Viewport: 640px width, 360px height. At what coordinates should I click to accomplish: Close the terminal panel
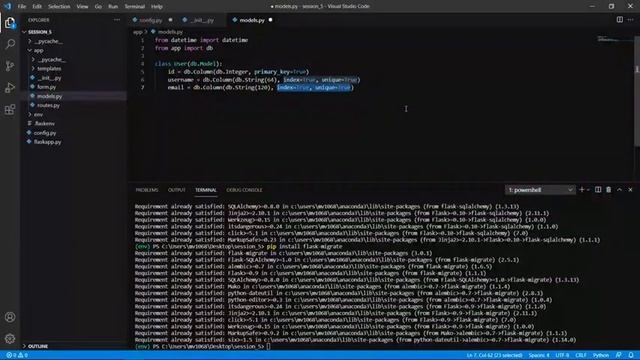pyautogui.click(x=630, y=190)
